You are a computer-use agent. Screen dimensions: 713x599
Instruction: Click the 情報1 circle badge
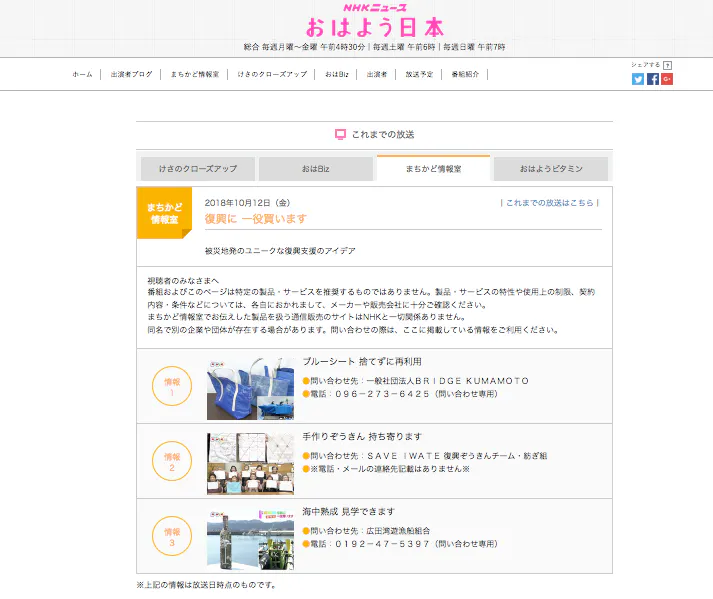171,386
